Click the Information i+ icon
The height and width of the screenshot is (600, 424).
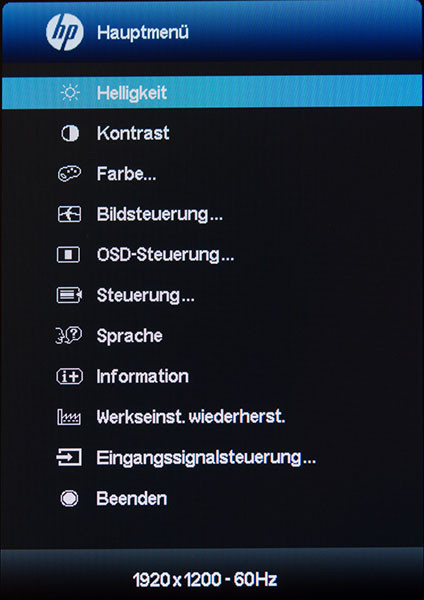69,377
